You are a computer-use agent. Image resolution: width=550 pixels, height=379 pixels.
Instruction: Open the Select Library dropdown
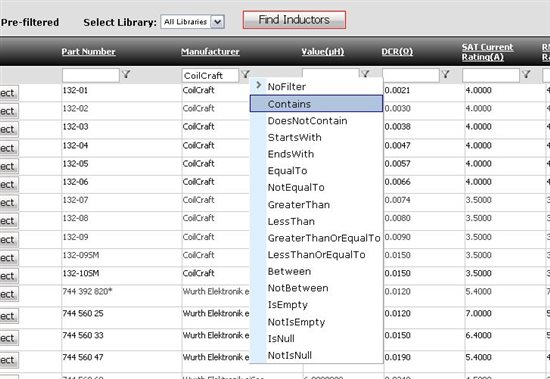point(193,22)
